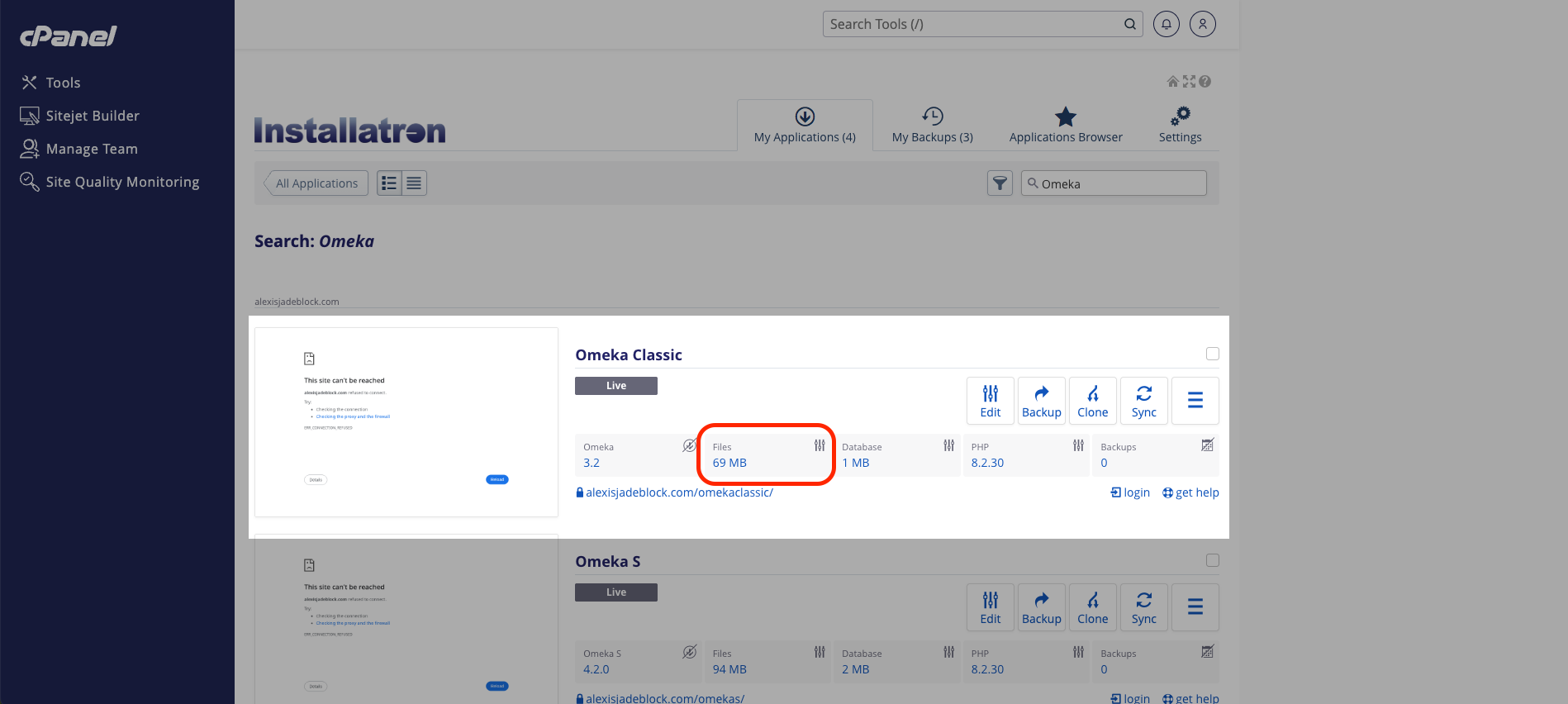The height and width of the screenshot is (704, 1568).
Task: Click Clone for Omeka S
Action: [1093, 607]
